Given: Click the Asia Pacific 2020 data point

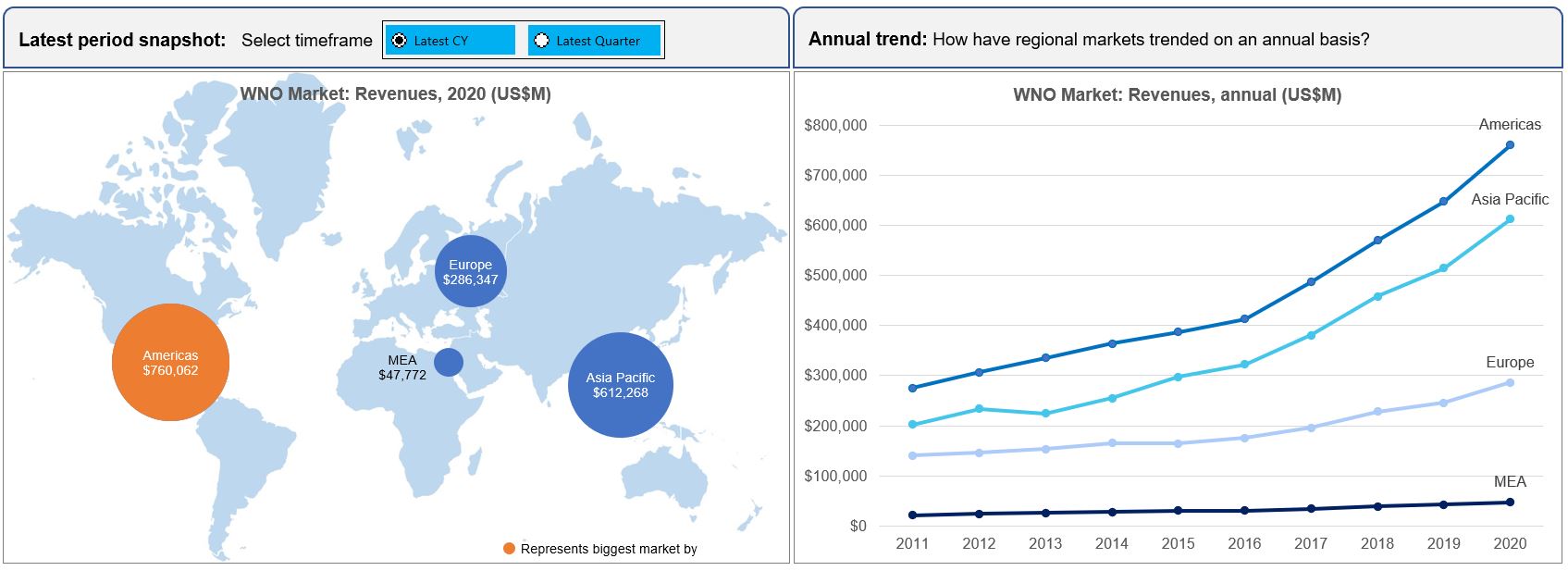Looking at the screenshot, I should coord(1510,219).
